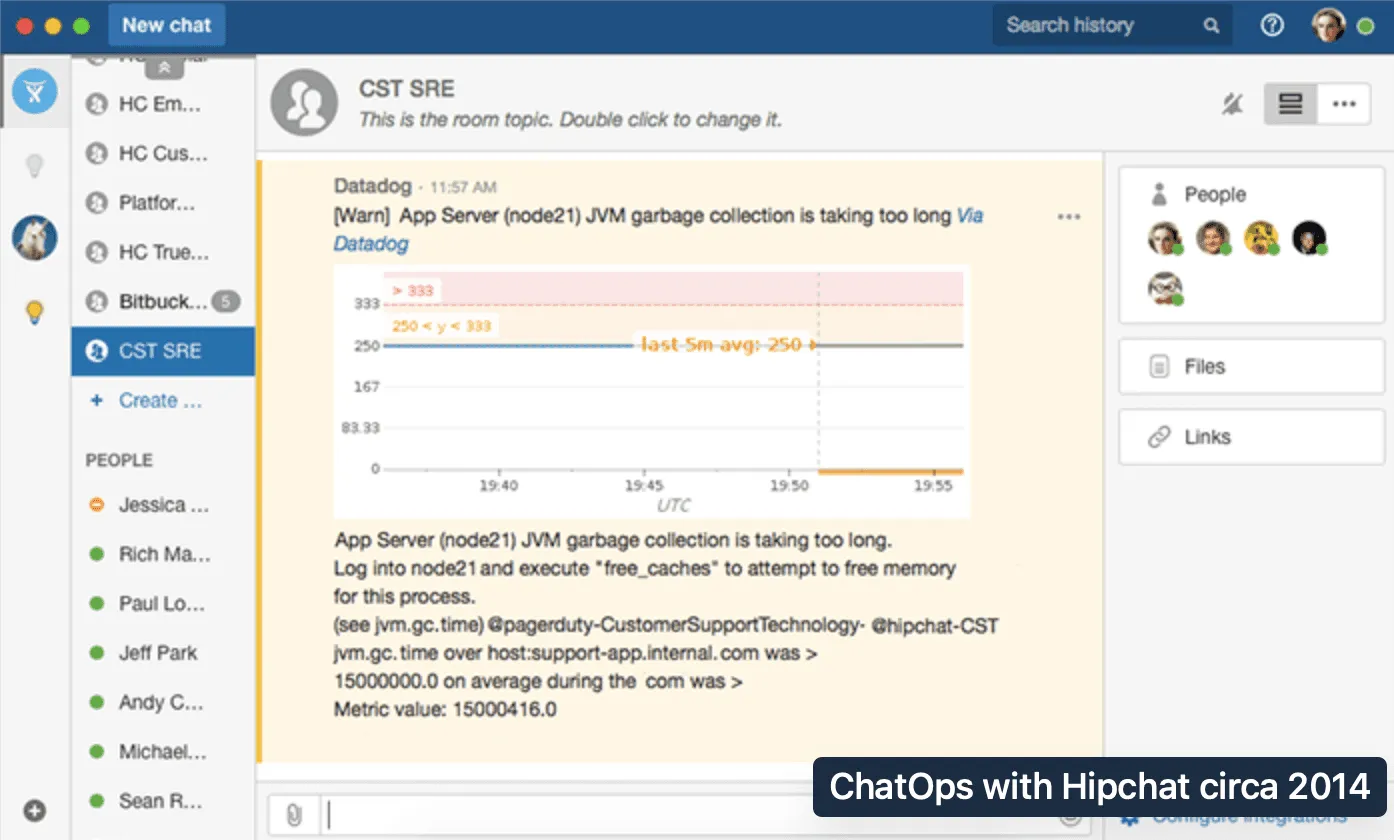The width and height of the screenshot is (1394, 840).
Task: Open chat with Jeff Park
Action: (163, 653)
